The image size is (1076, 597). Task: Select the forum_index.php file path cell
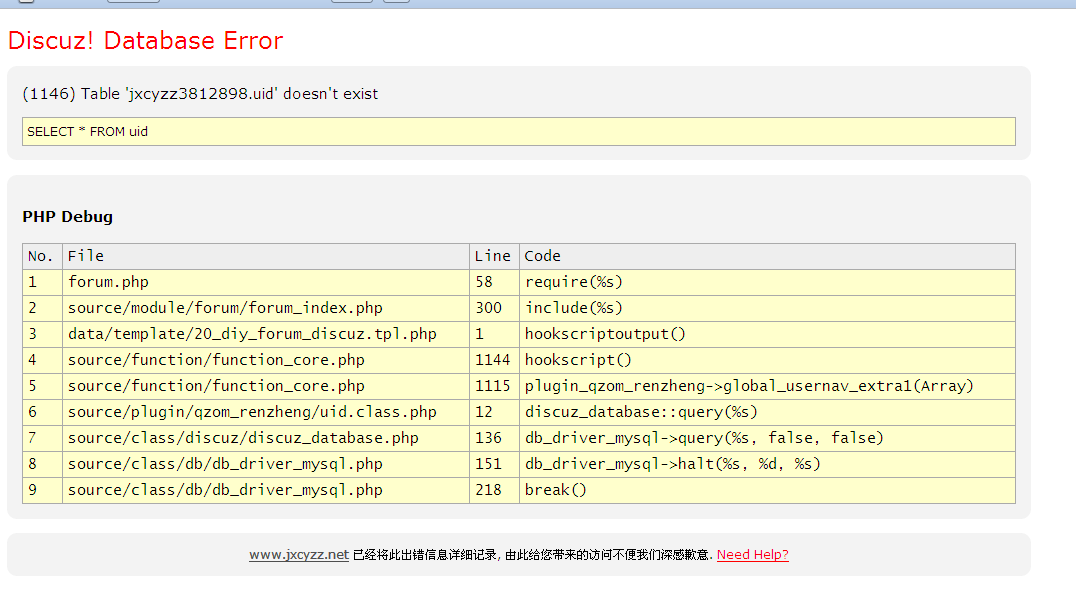pos(266,308)
